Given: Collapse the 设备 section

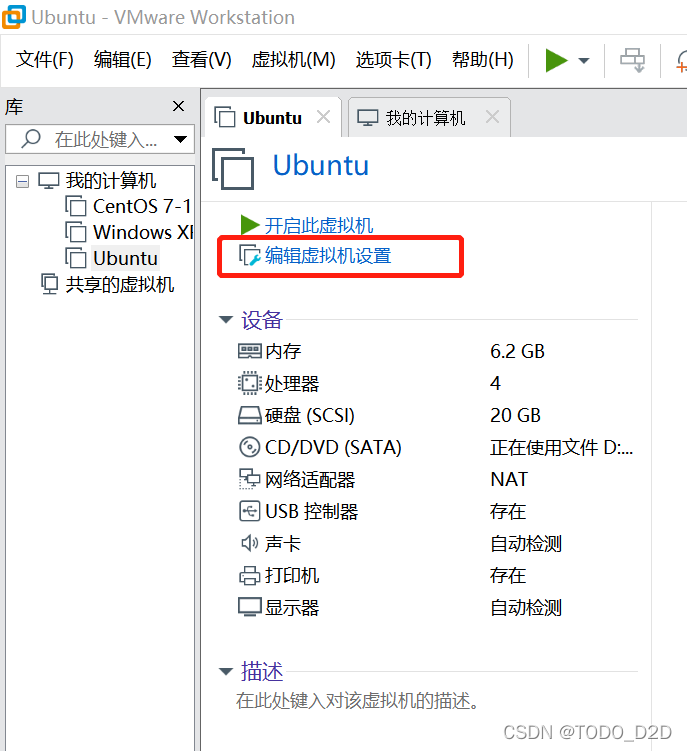Looking at the screenshot, I should 226,319.
